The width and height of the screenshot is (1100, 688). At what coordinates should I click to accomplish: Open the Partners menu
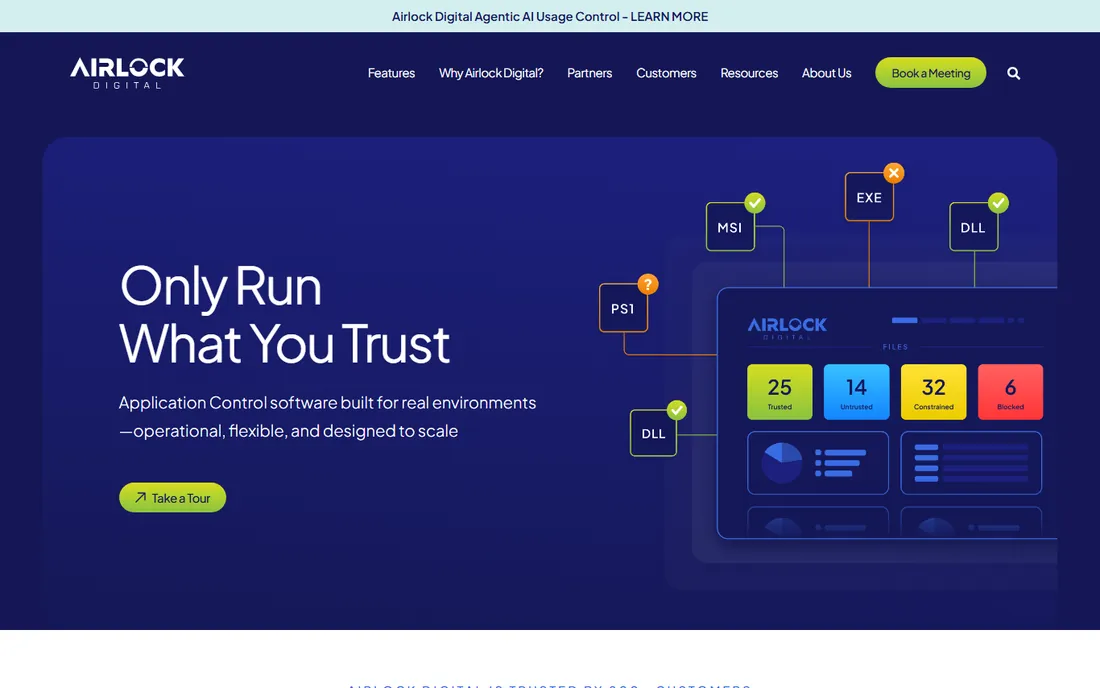click(x=589, y=73)
